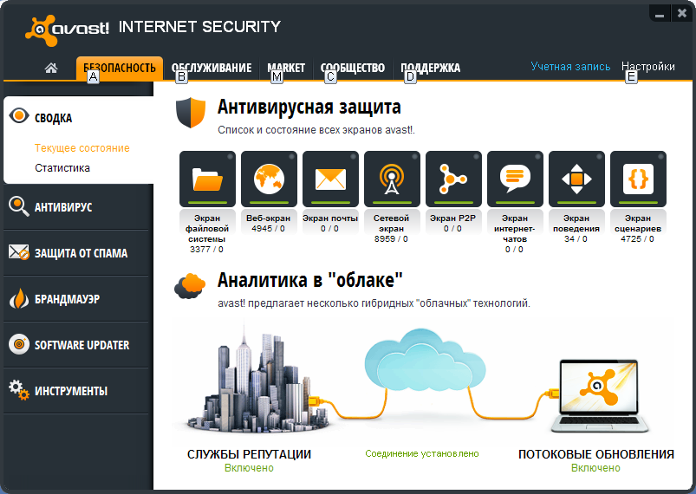
Task: Select the БЕЗОПАСНОСТЬ tab
Action: tap(119, 68)
